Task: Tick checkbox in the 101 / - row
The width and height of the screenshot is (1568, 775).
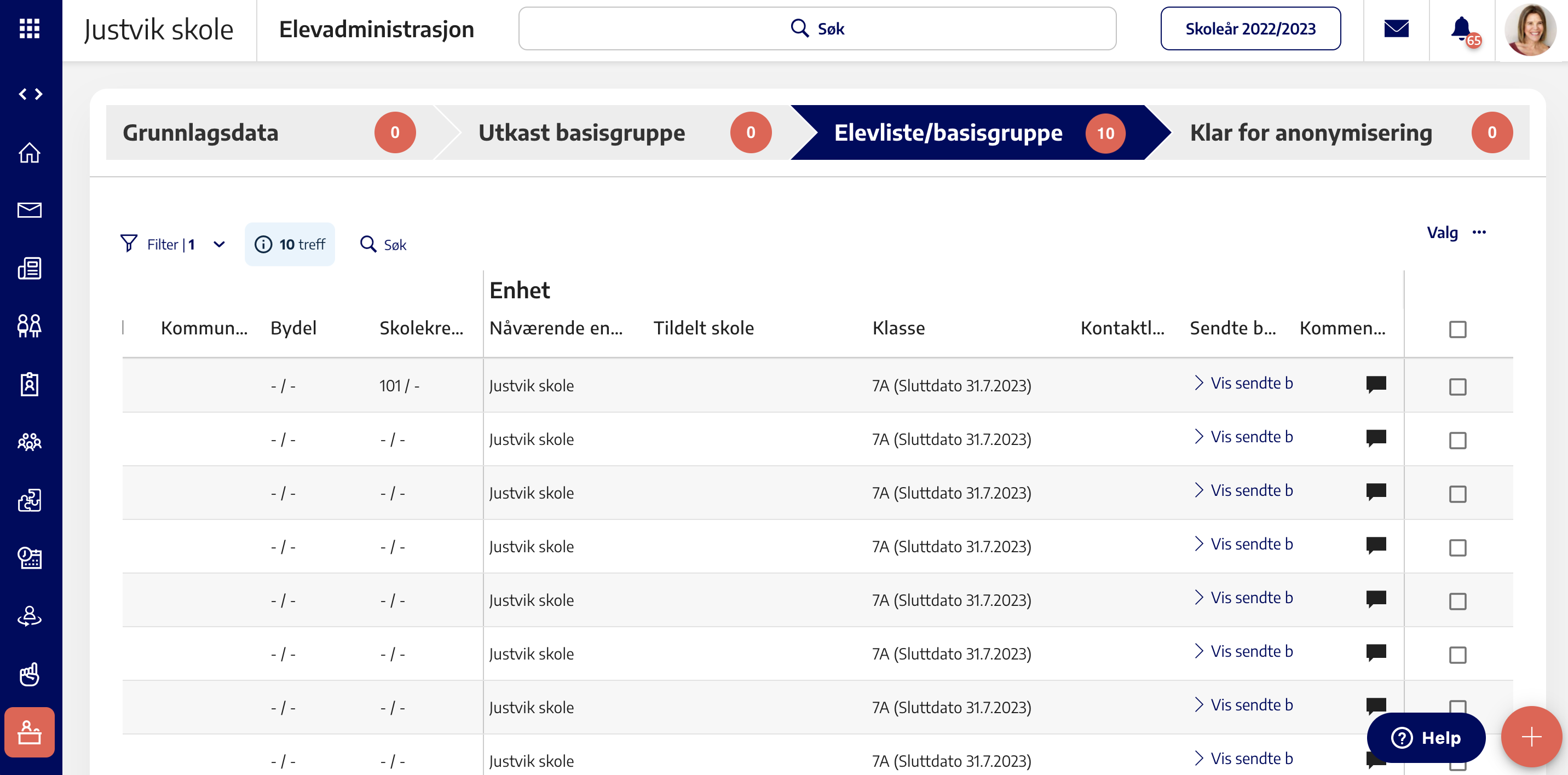Action: pyautogui.click(x=1457, y=386)
